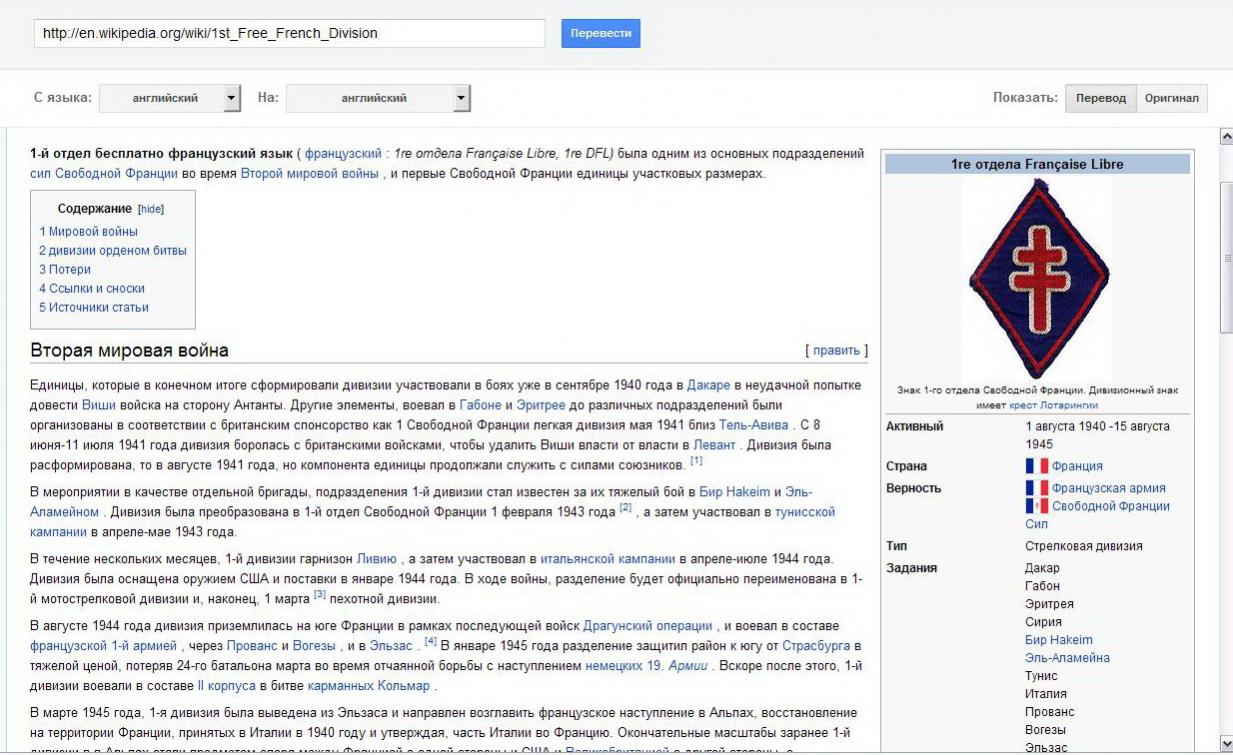The height and width of the screenshot is (755, 1233).
Task: Switch view to Оригинал
Action: coord(1172,98)
